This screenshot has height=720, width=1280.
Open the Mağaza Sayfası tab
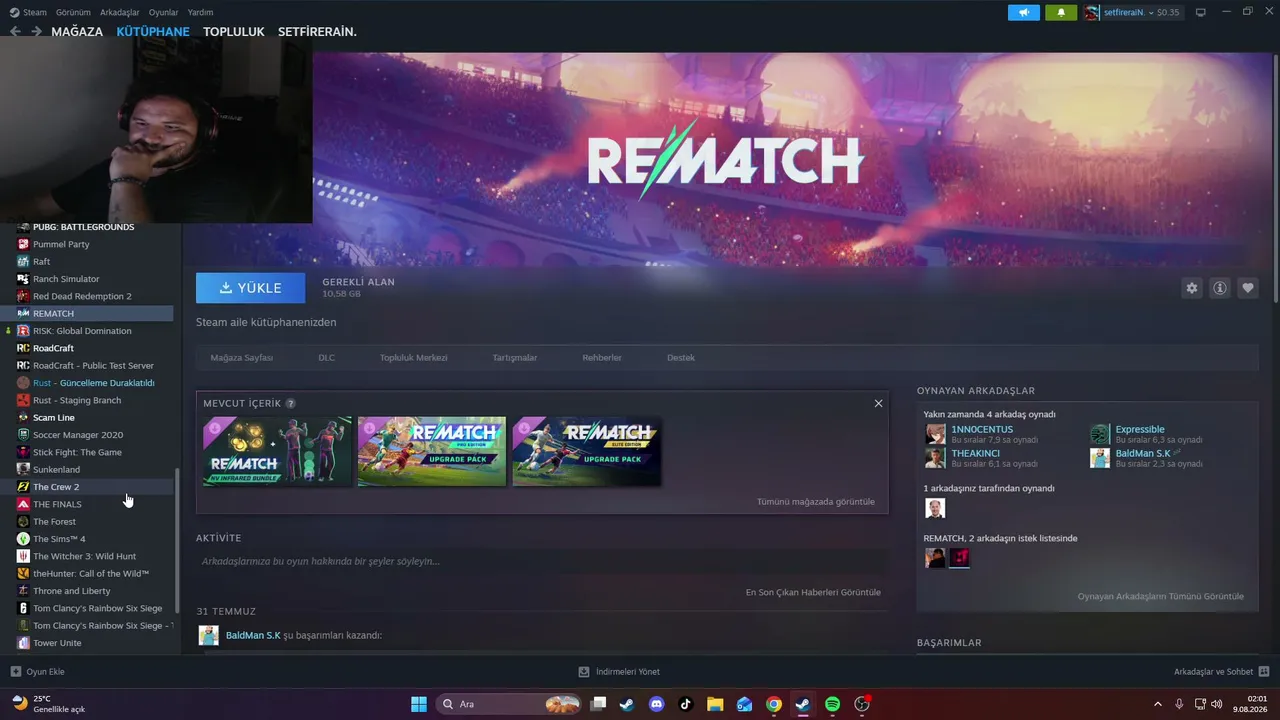point(241,357)
